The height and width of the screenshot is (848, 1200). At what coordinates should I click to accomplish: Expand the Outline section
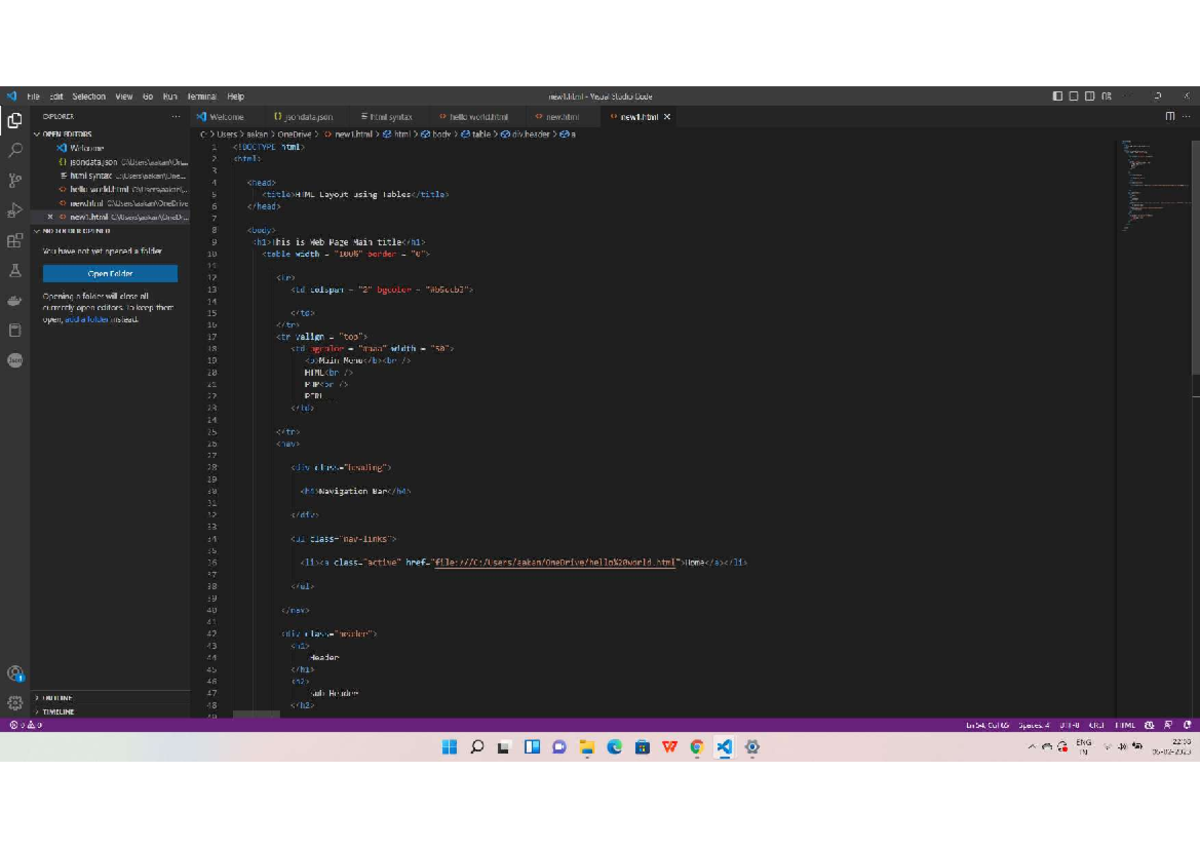[56, 698]
